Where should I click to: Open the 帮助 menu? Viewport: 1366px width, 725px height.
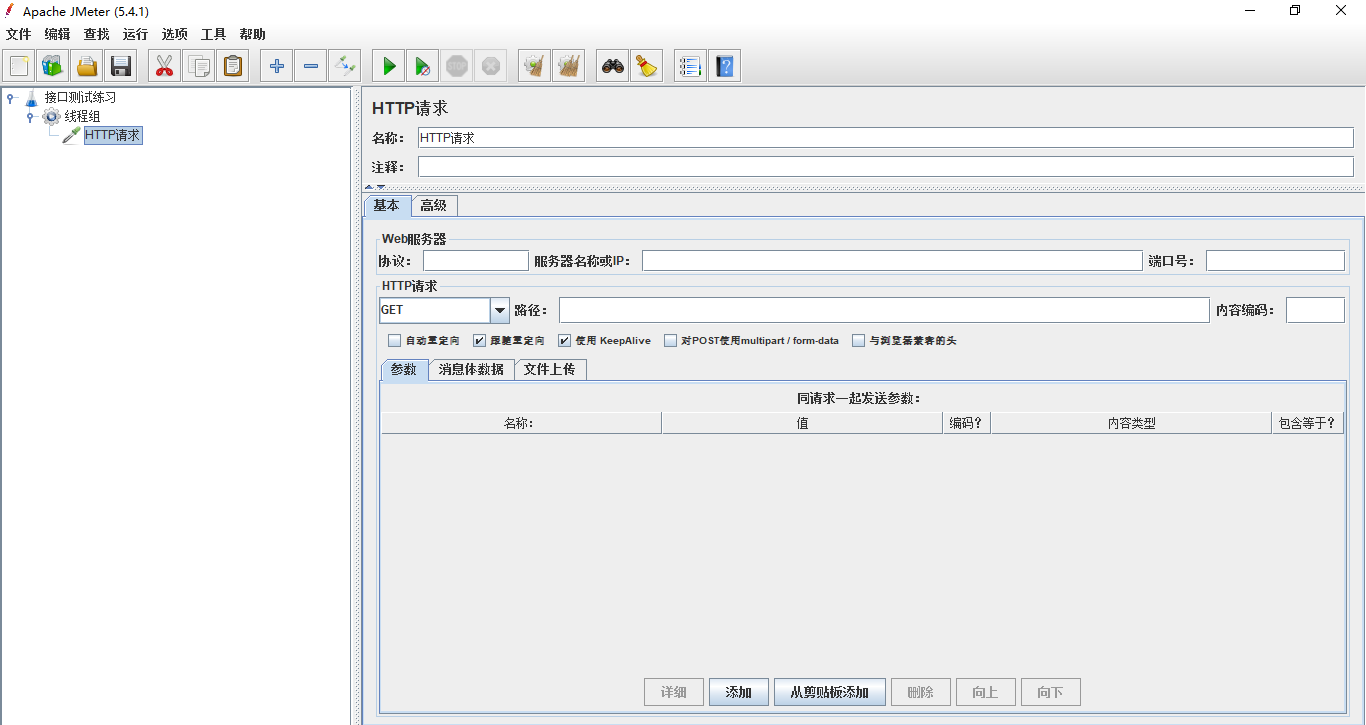click(253, 34)
